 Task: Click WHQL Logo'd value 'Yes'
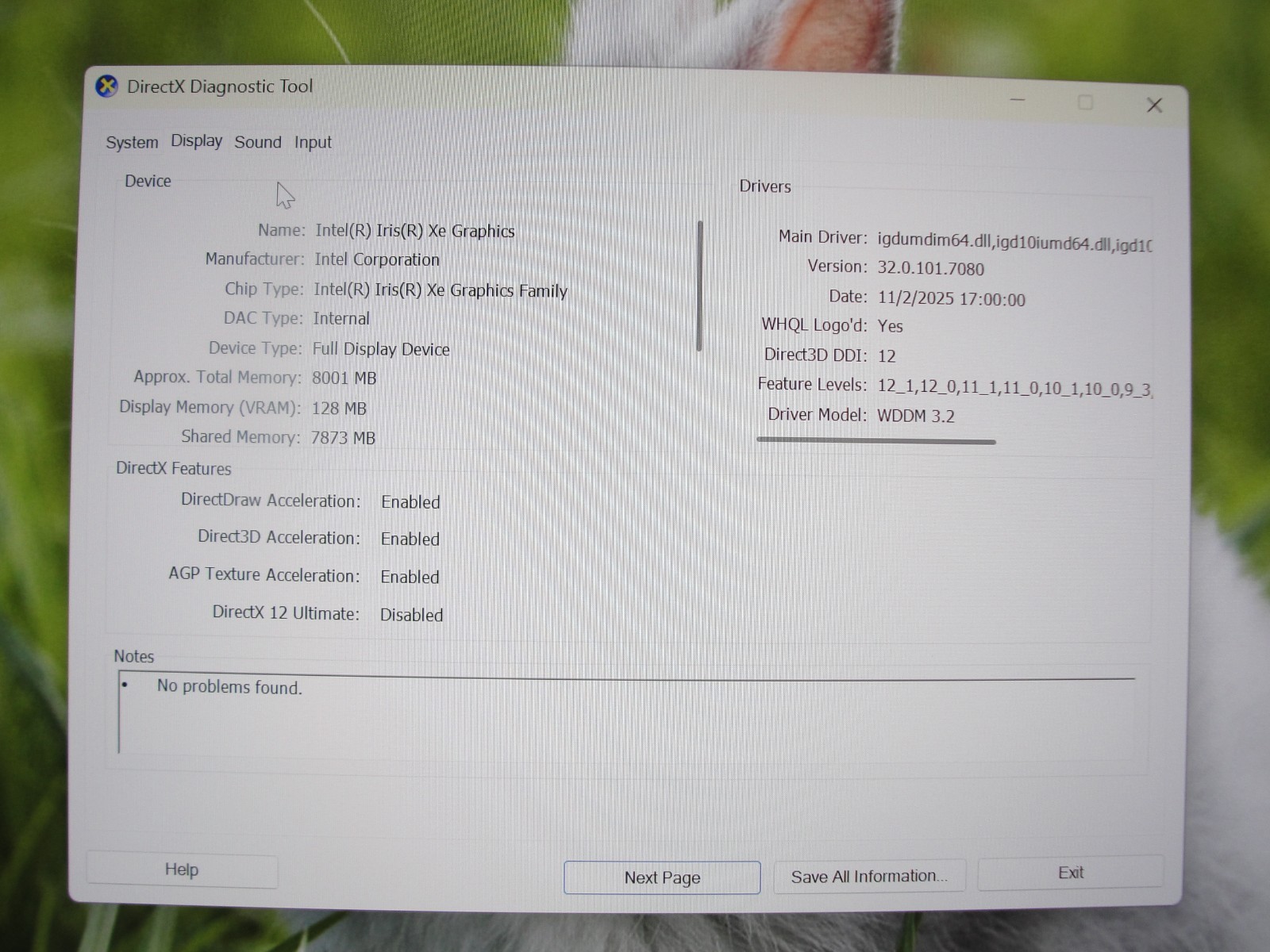(890, 326)
